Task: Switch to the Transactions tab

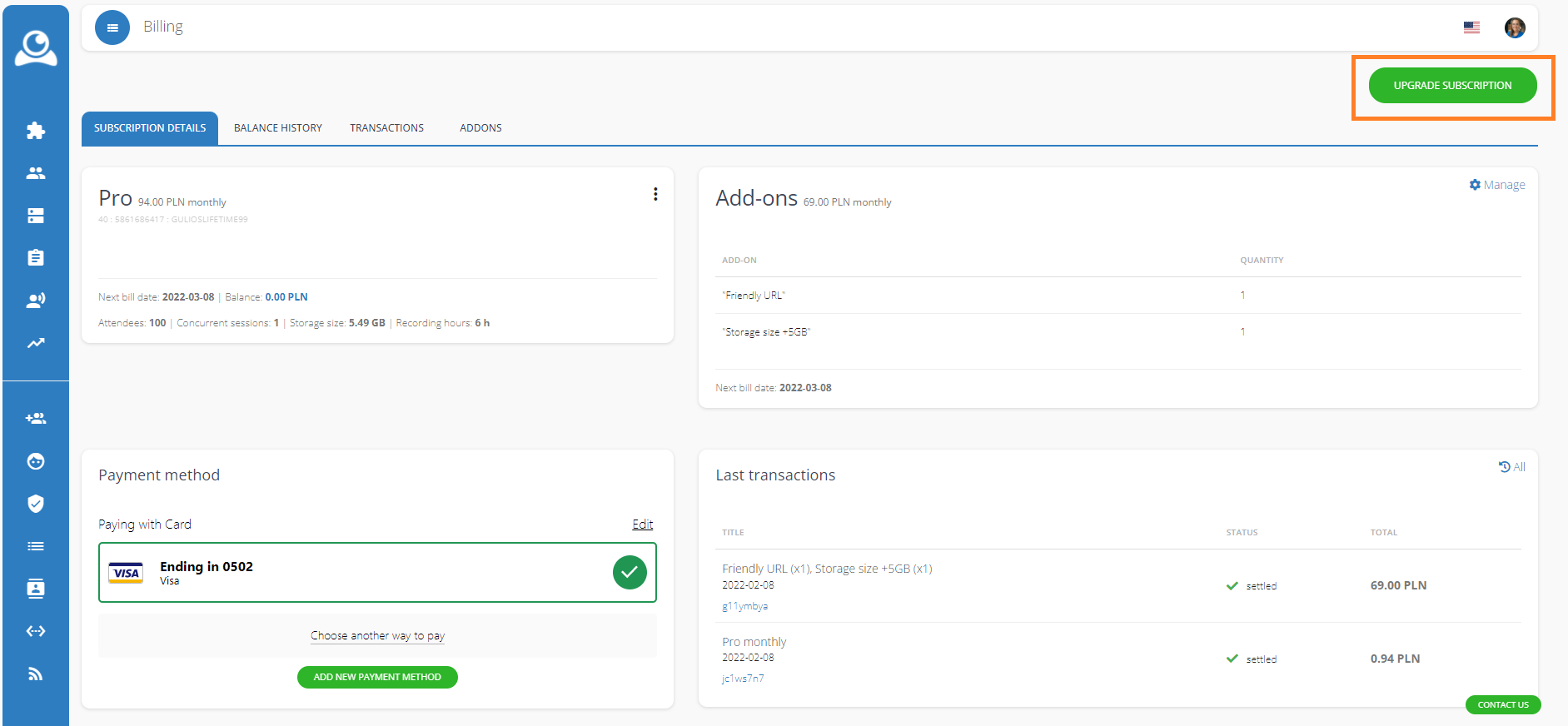Action: click(x=386, y=128)
